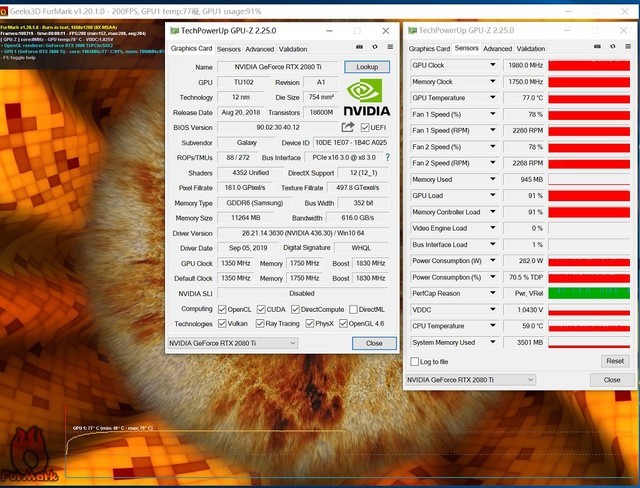The image size is (640, 488).
Task: Click the GPU-Z title bar icon of Sensors window
Action: [412, 30]
